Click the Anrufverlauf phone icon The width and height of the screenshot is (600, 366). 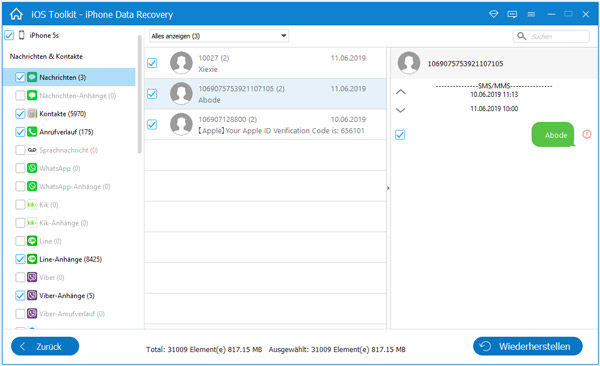(32, 132)
